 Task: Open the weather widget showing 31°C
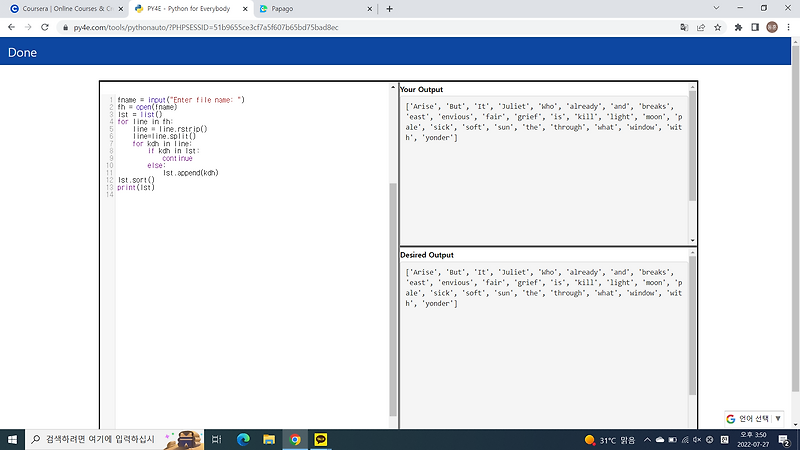point(610,440)
